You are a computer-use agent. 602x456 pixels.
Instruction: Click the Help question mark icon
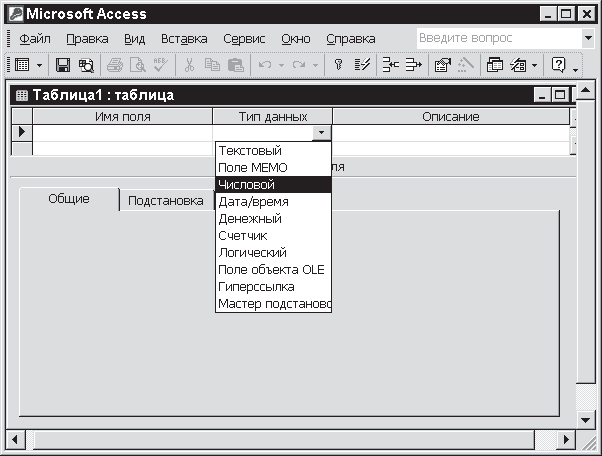pos(558,65)
